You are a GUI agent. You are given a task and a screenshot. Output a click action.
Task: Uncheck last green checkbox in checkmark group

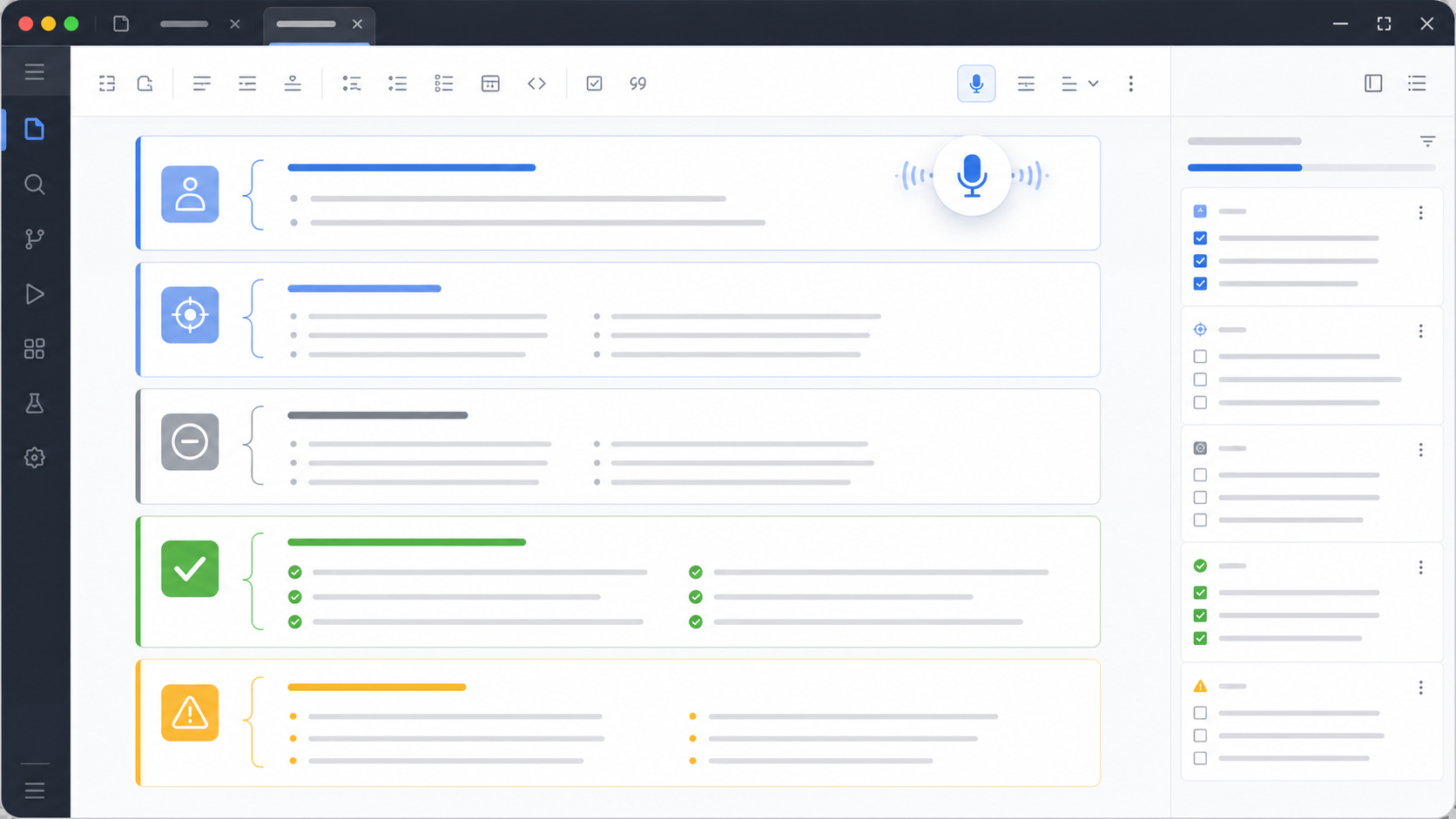(x=1200, y=639)
